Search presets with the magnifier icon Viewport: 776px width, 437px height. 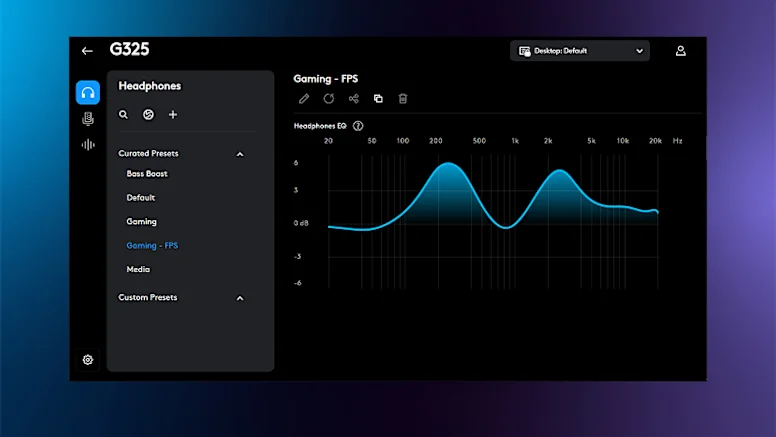(124, 115)
